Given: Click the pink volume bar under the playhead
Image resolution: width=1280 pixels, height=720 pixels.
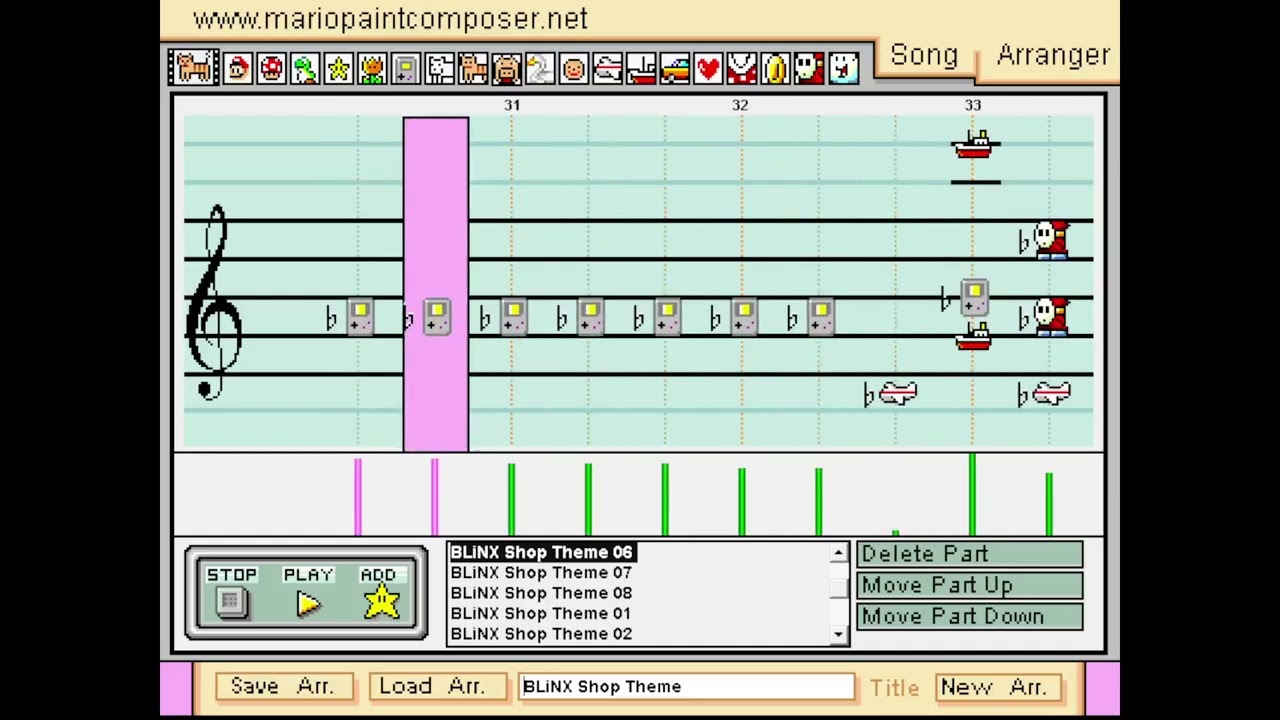Looking at the screenshot, I should 435,497.
